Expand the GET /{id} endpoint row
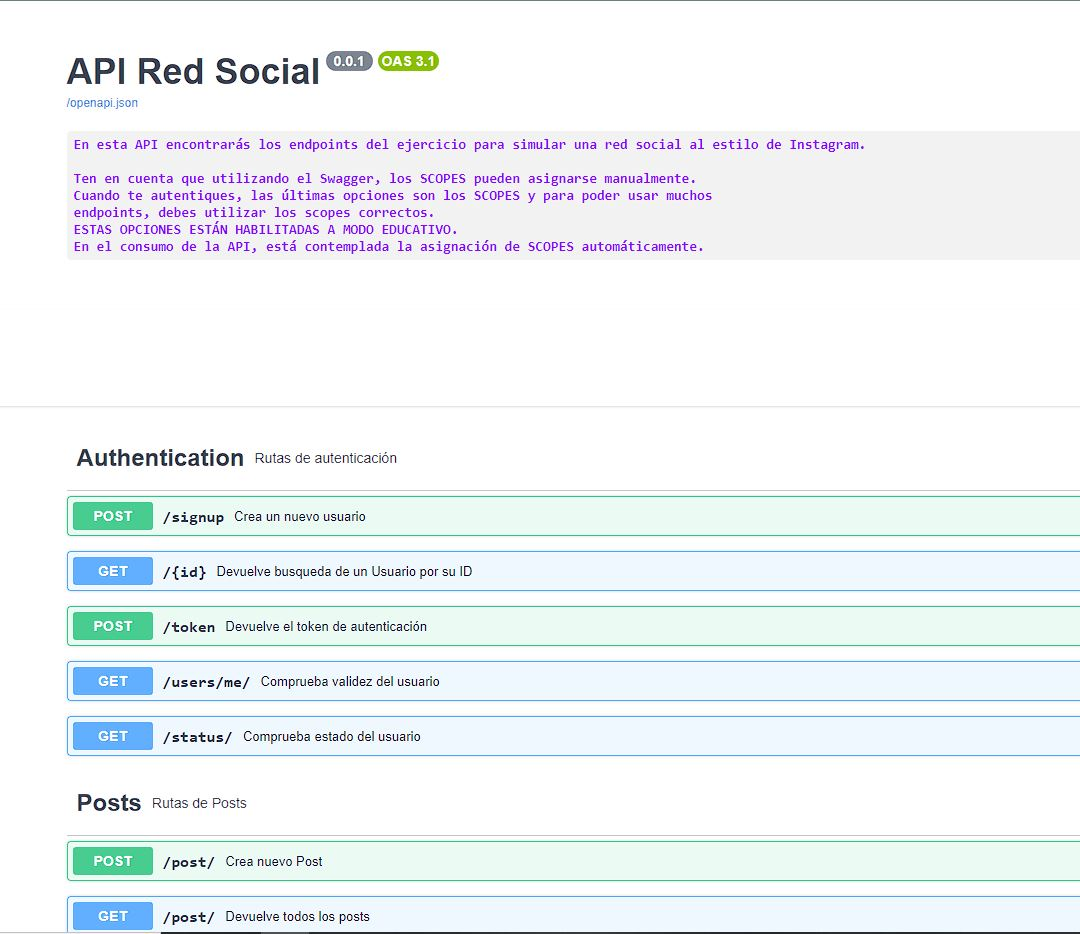The image size is (1080, 934). 573,571
